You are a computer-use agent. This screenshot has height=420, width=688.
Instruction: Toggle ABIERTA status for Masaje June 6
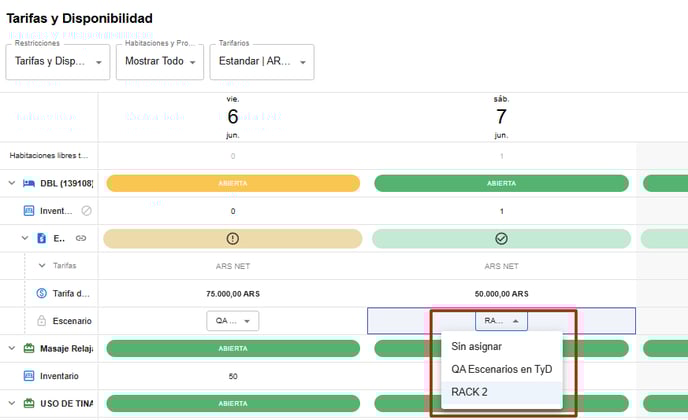pos(232,348)
